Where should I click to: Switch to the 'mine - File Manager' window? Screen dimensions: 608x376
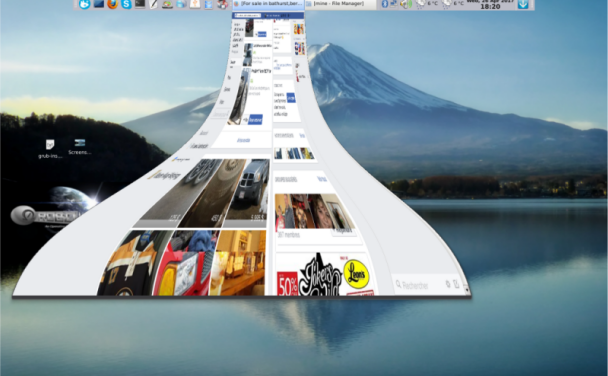click(340, 4)
